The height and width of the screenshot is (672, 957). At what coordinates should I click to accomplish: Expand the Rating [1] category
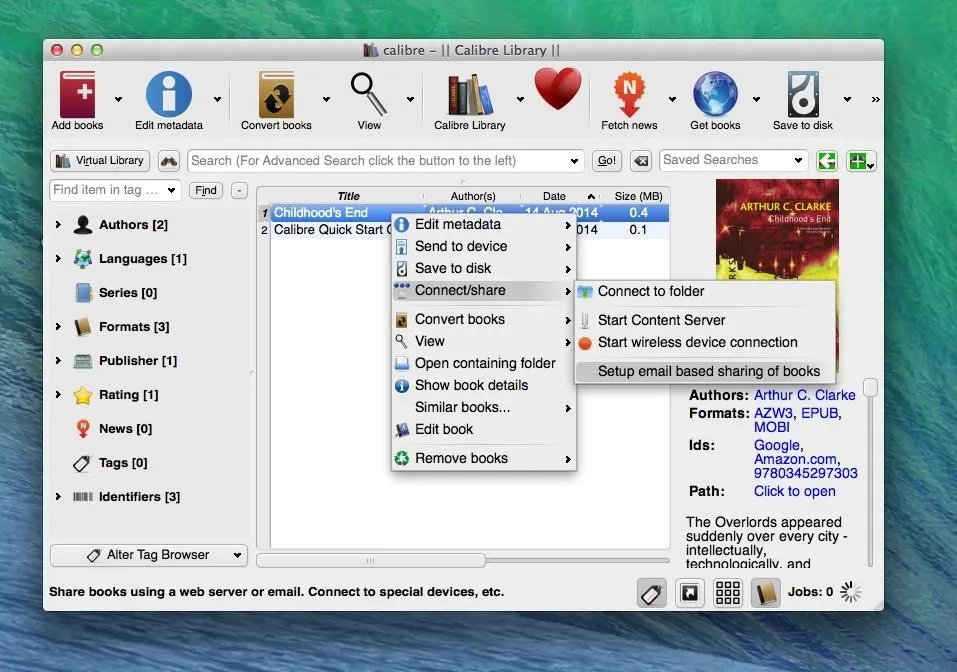point(58,395)
